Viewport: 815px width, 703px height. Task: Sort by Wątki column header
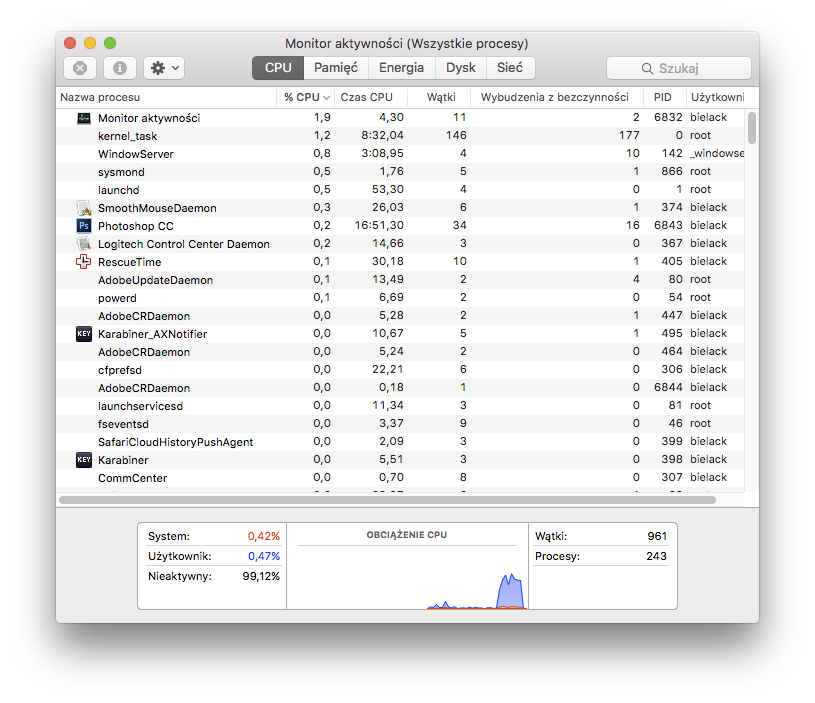coord(441,97)
